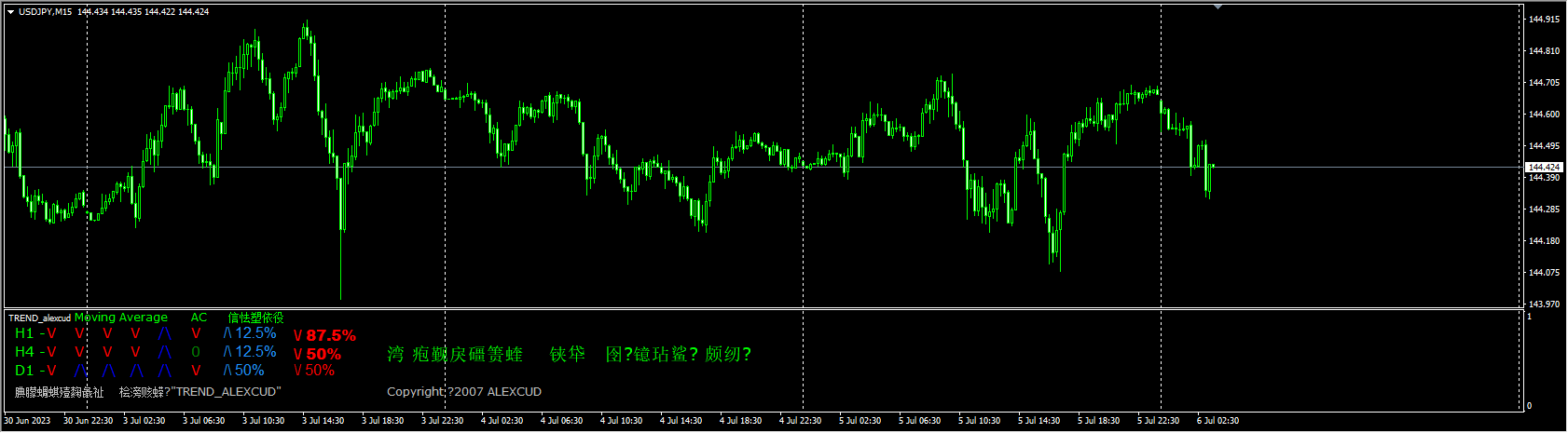Click the 30 Jun 2023 date label
This screenshot has width=1568, height=433.
point(27,421)
